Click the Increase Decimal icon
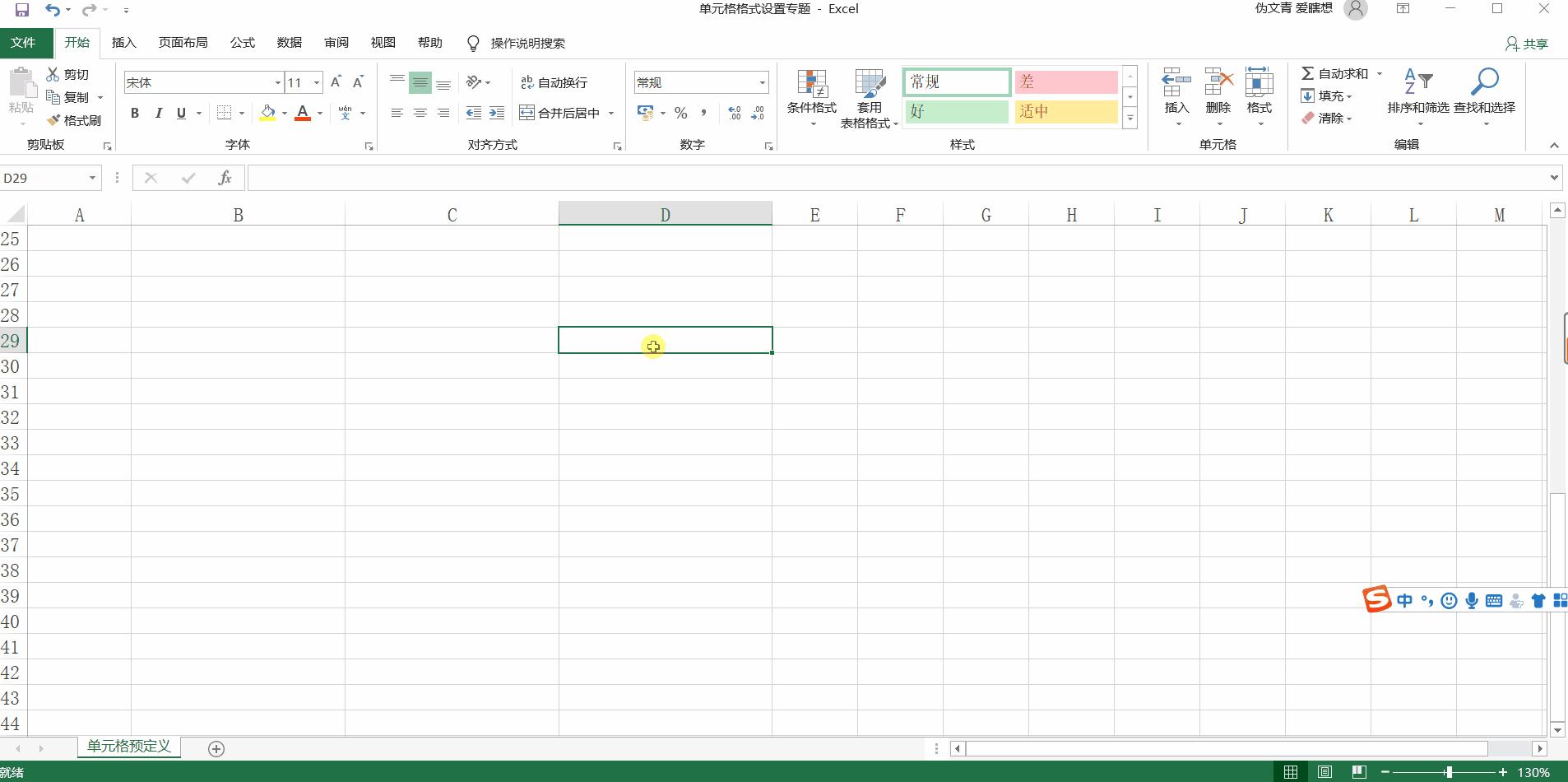1568x782 pixels. click(x=735, y=114)
